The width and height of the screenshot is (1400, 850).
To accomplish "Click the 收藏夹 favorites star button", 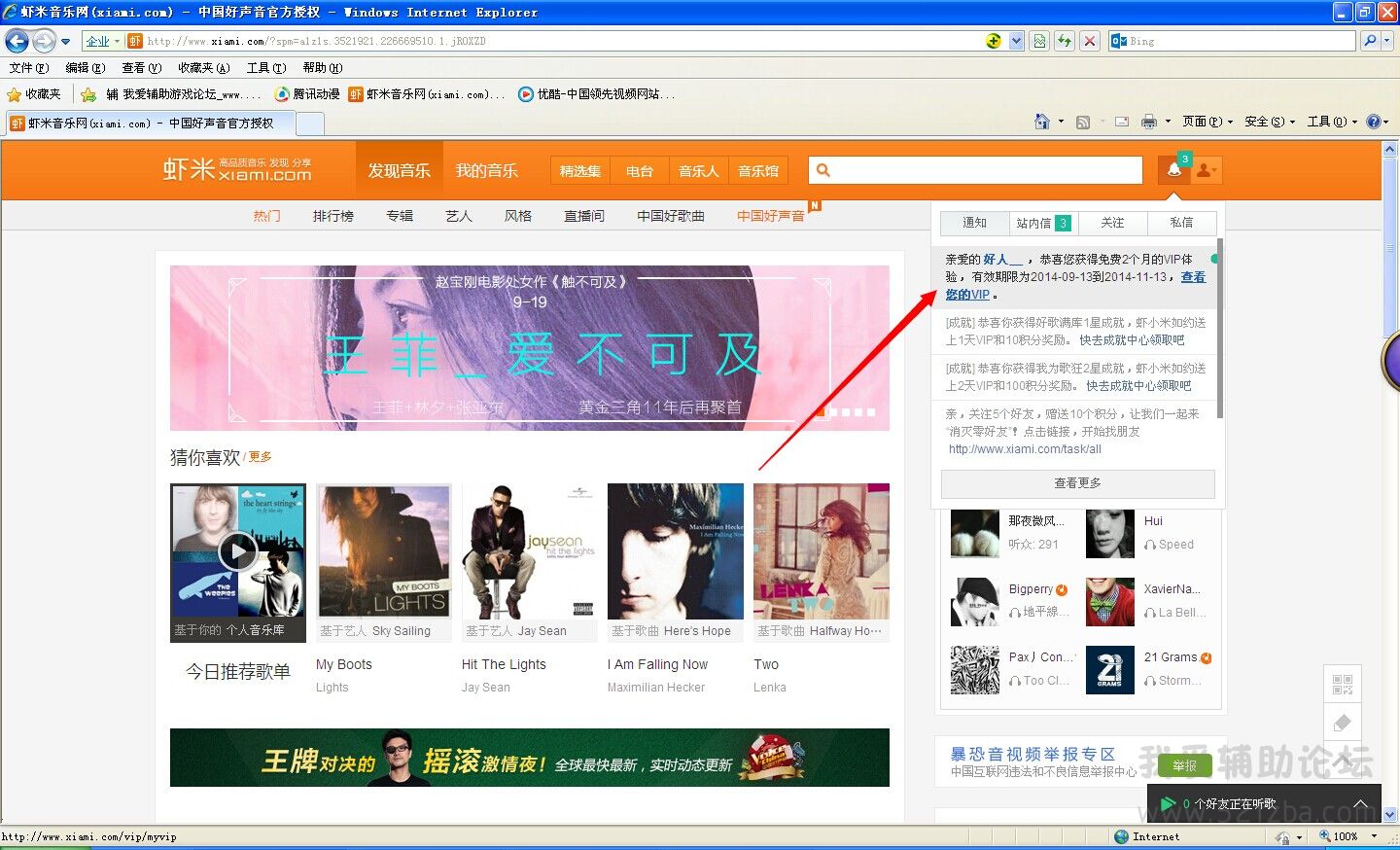I will click(x=34, y=94).
